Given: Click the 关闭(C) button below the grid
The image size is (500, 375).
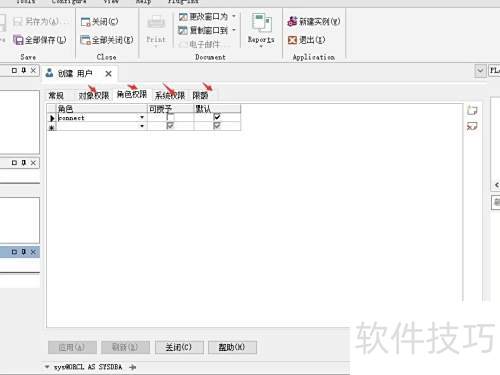Looking at the screenshot, I should [179, 347].
